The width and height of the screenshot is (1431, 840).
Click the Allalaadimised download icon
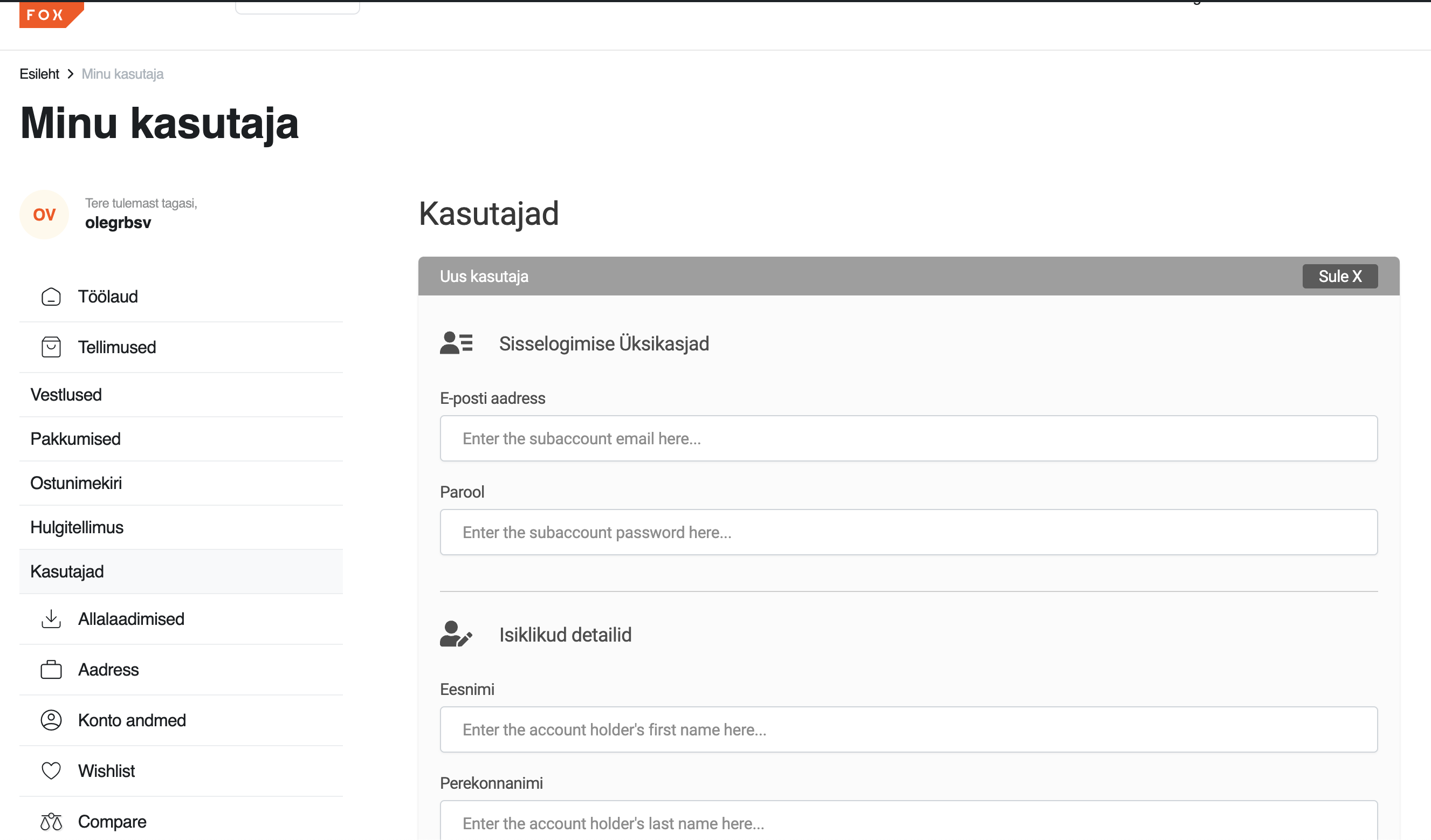[51, 618]
